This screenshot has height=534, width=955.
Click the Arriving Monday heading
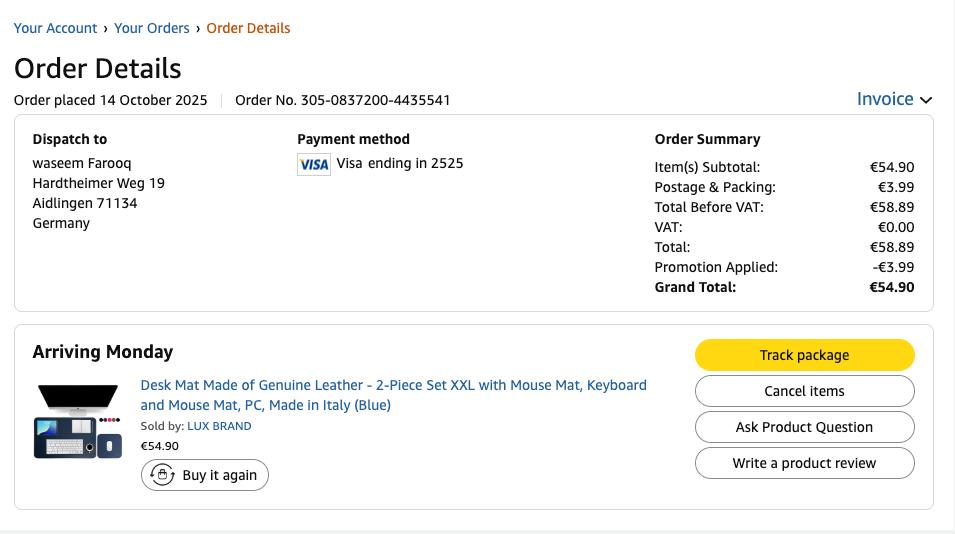click(103, 352)
